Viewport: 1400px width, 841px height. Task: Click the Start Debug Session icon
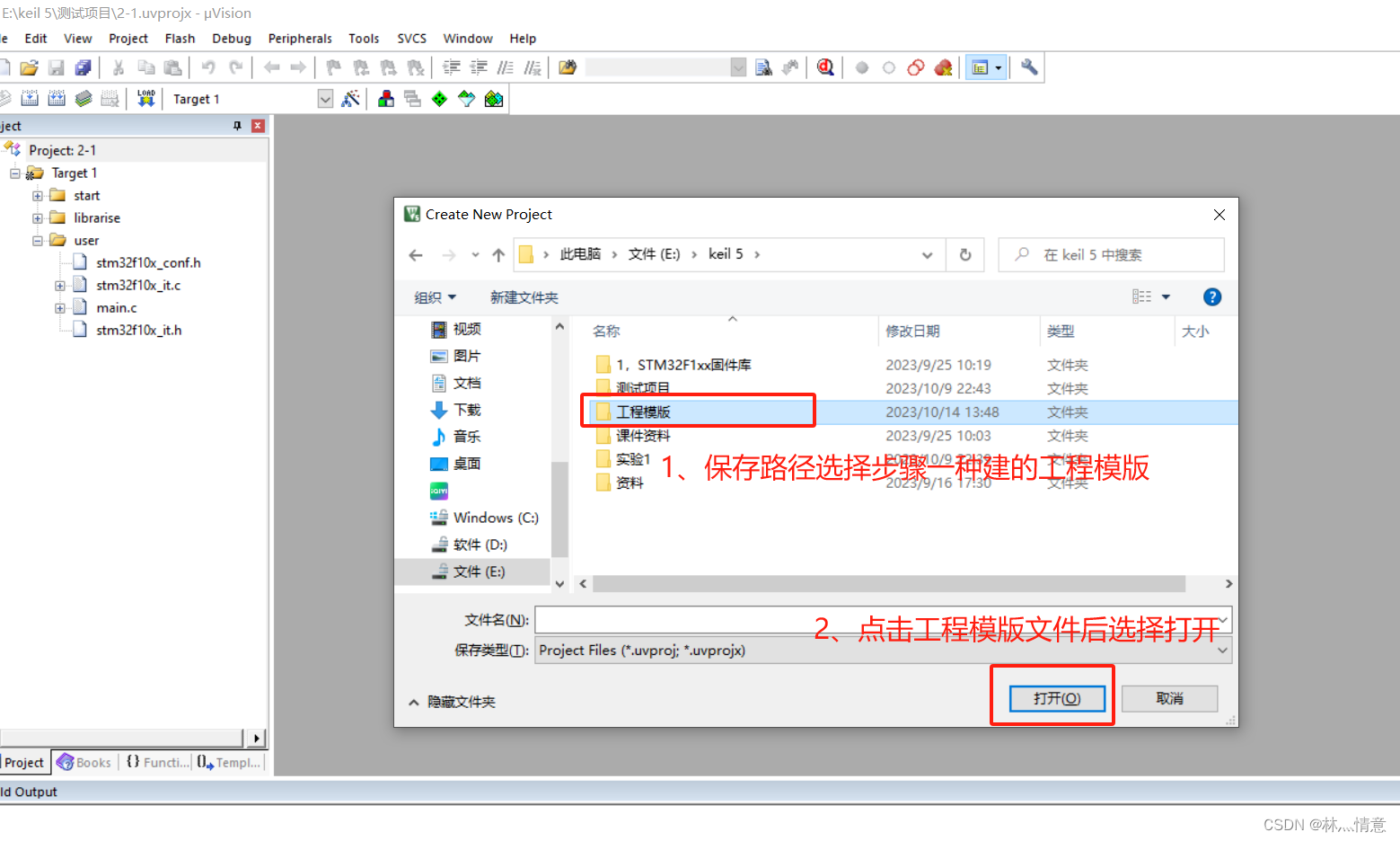[x=825, y=67]
